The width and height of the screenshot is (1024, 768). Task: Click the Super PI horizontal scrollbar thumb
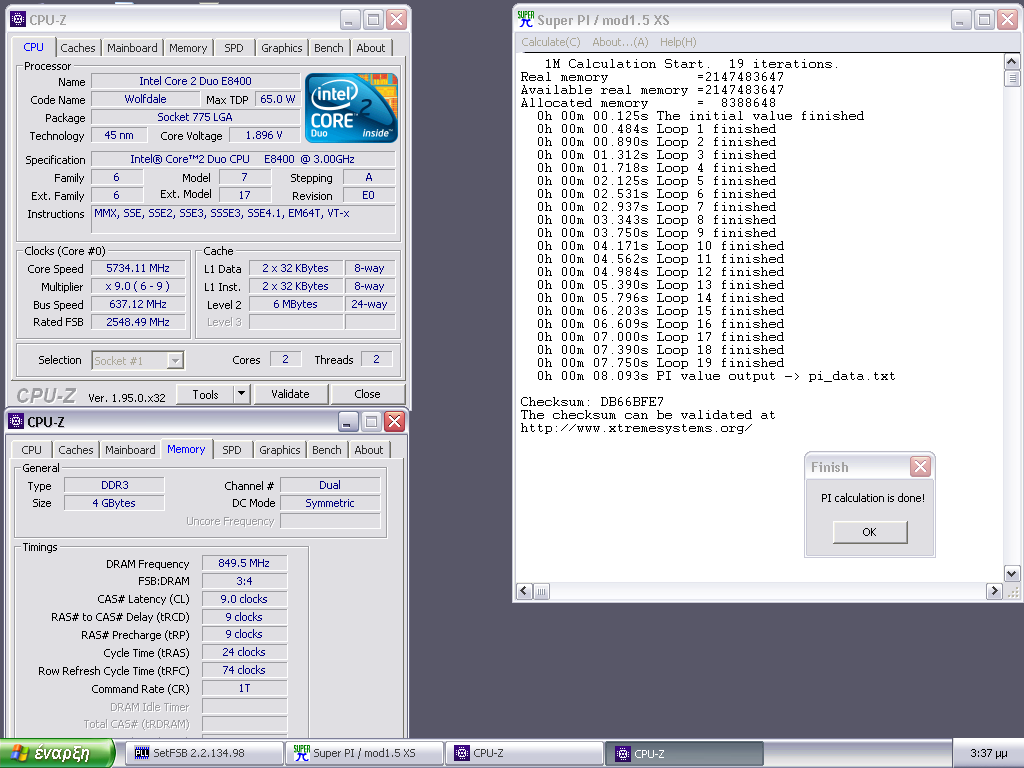point(541,592)
